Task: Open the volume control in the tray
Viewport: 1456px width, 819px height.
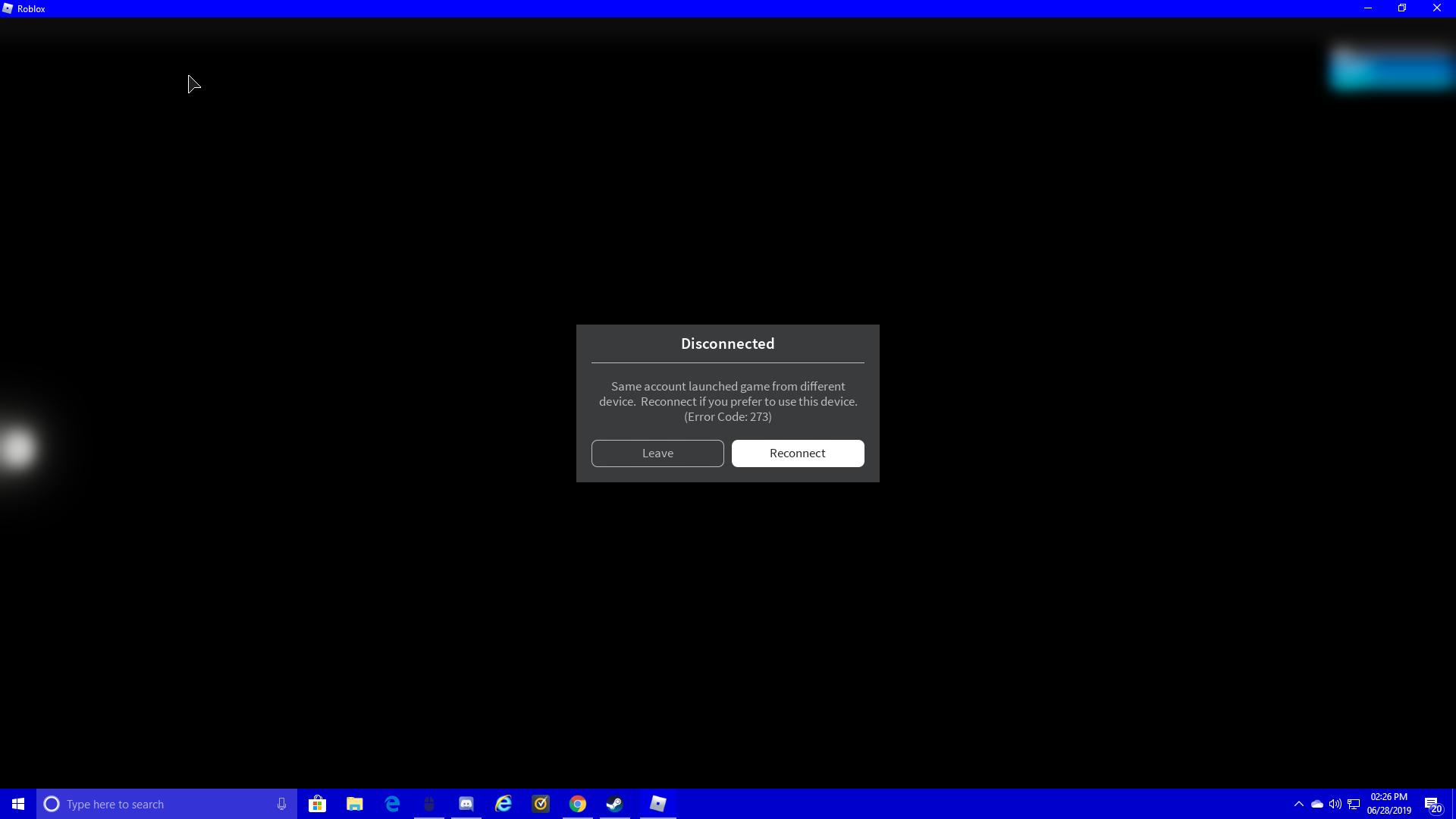Action: point(1335,804)
